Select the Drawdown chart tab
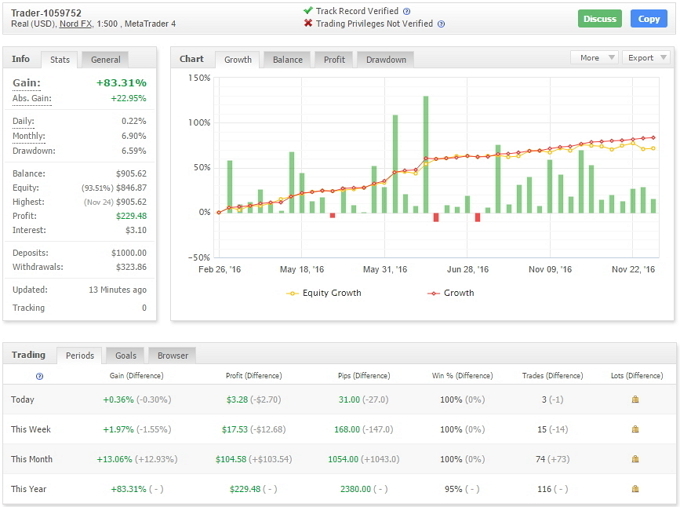 tap(386, 60)
